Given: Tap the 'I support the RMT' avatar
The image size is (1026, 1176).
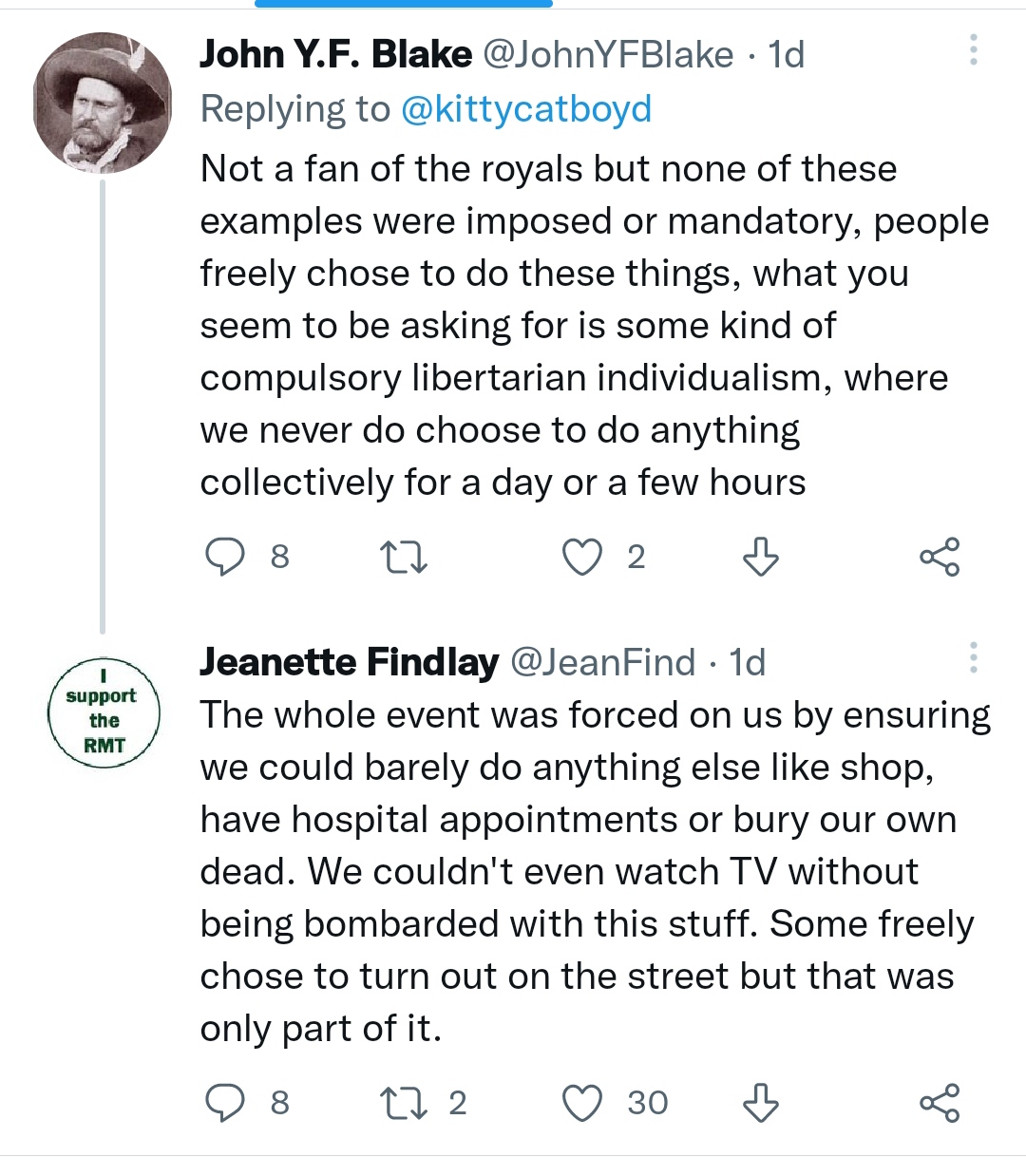Looking at the screenshot, I should [x=104, y=712].
